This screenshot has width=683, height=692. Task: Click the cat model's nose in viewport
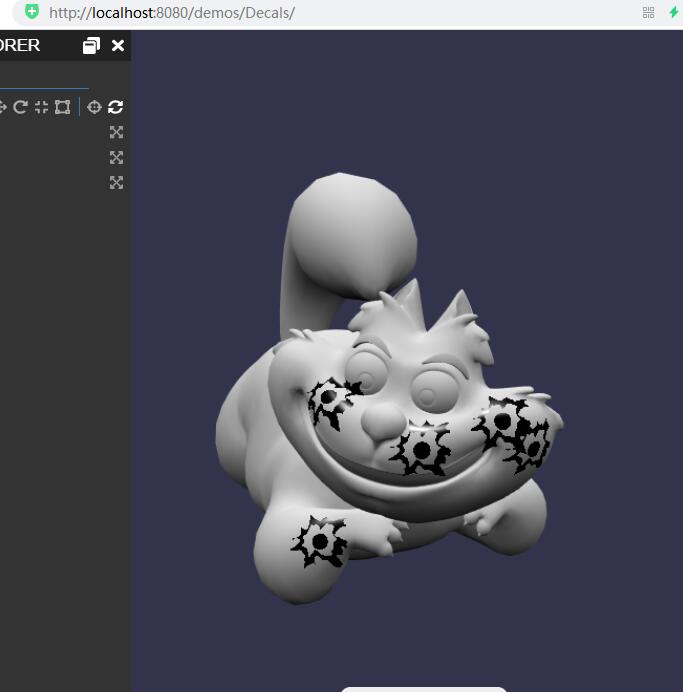[x=383, y=421]
